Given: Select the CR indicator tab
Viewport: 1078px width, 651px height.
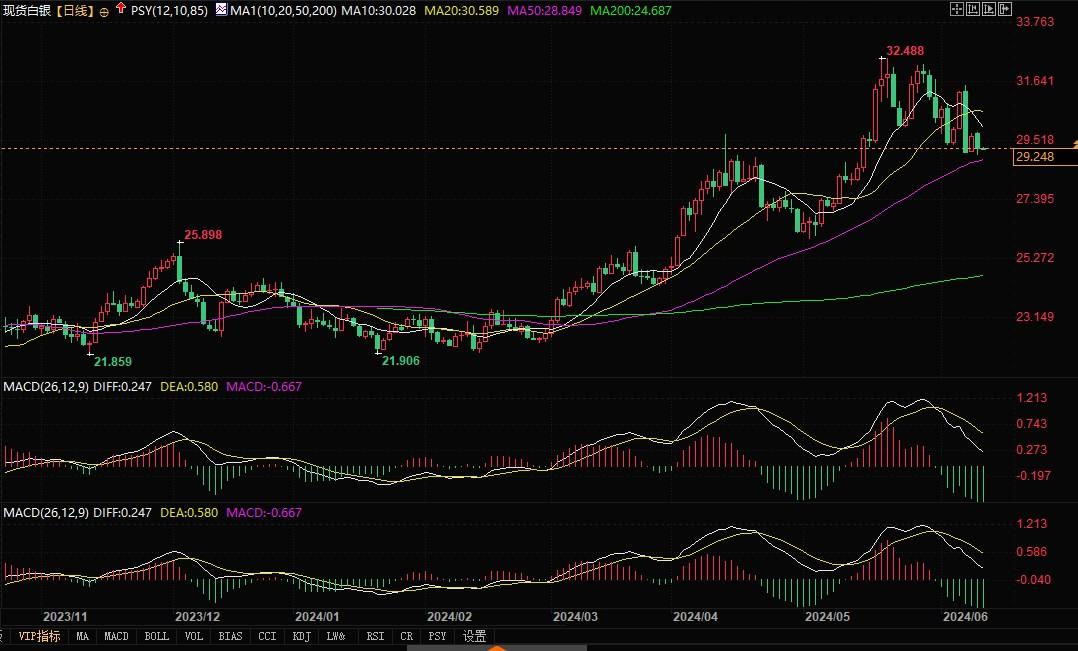Looking at the screenshot, I should 406,637.
